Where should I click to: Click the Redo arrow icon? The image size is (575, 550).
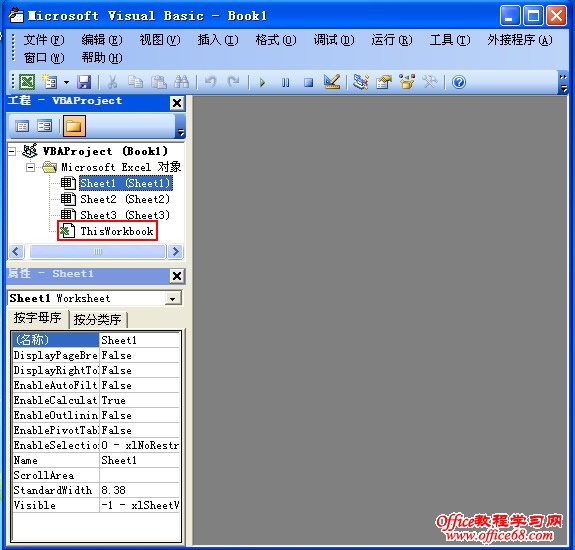(233, 82)
